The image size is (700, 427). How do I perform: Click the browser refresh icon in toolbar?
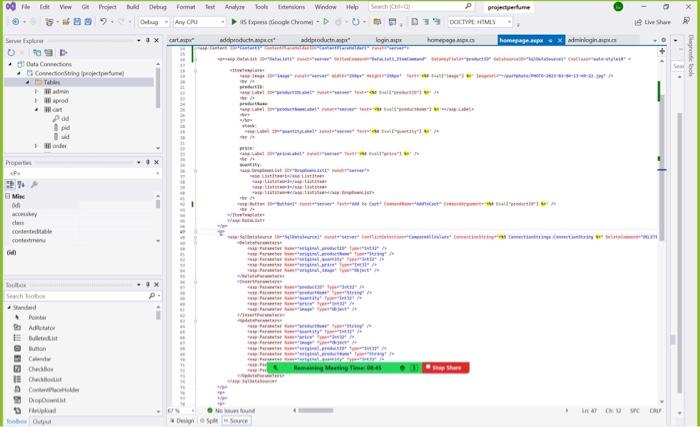pos(355,21)
